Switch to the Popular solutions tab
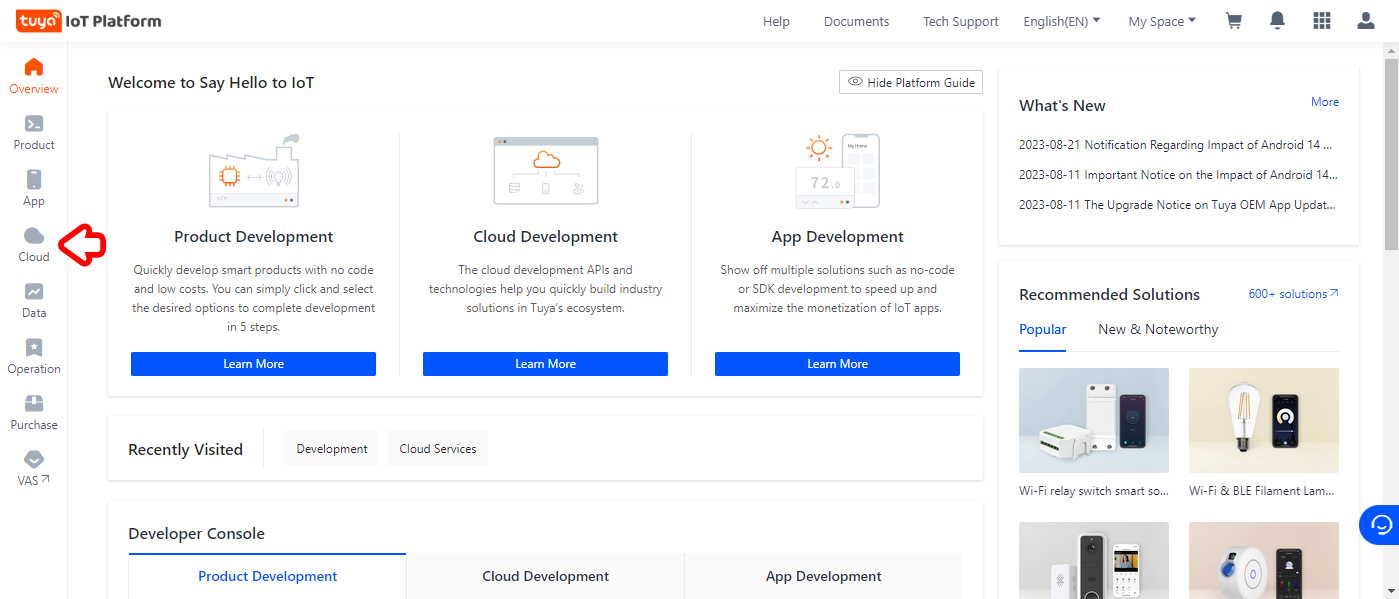 (x=1043, y=329)
